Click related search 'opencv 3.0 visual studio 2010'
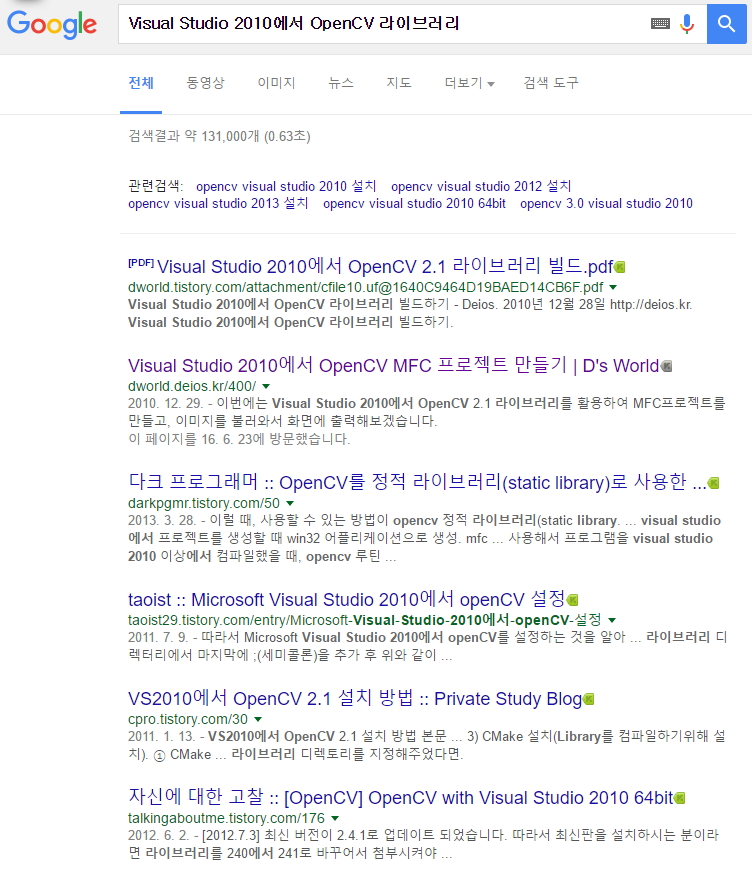752x871 pixels. (606, 203)
